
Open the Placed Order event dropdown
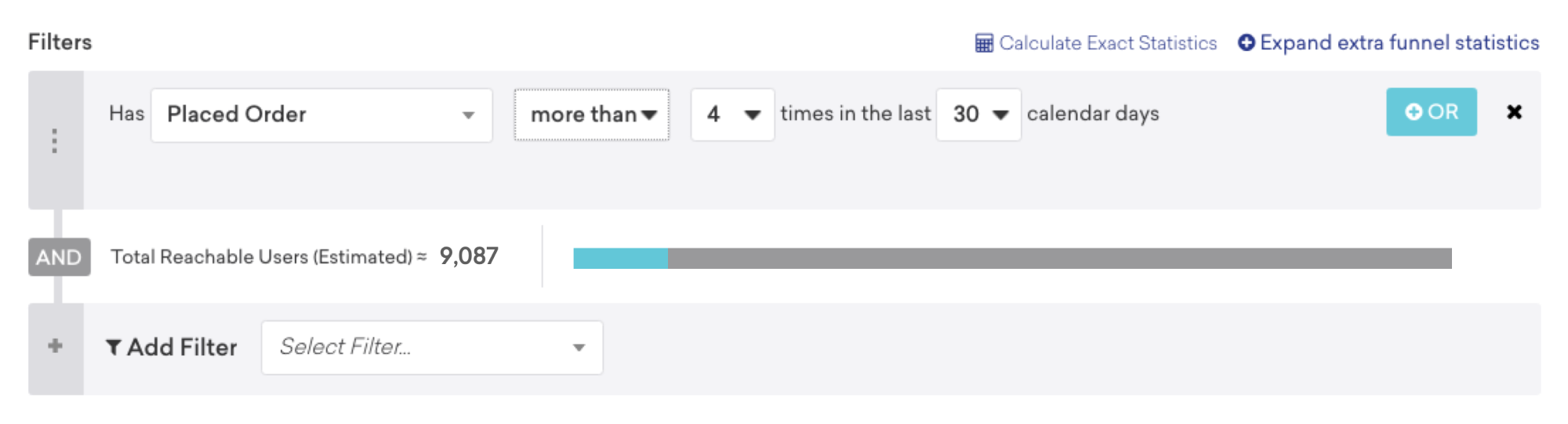(x=321, y=114)
